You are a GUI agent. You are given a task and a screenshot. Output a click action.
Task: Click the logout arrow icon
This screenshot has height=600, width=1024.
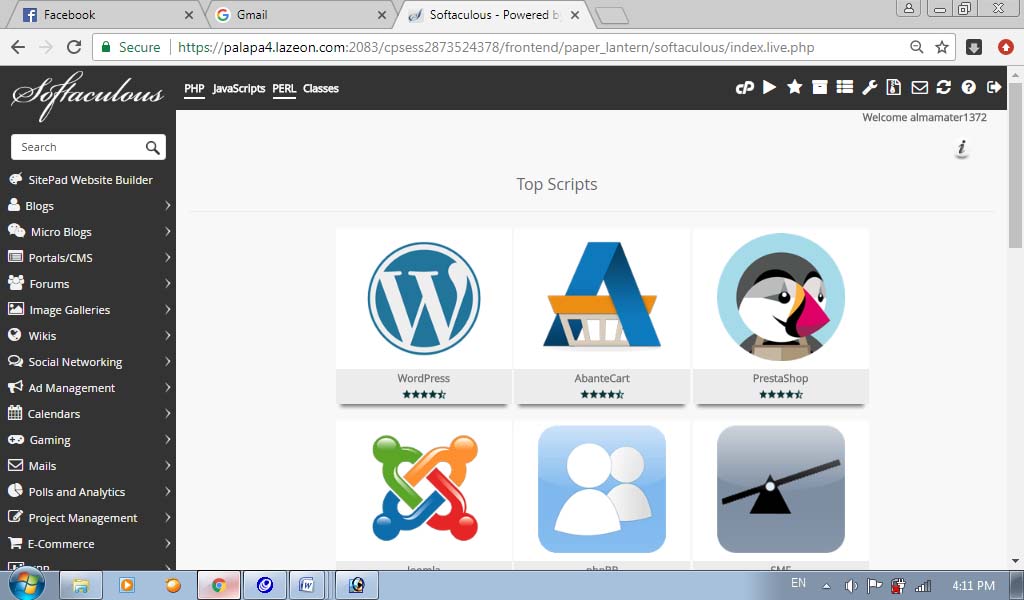(993, 88)
